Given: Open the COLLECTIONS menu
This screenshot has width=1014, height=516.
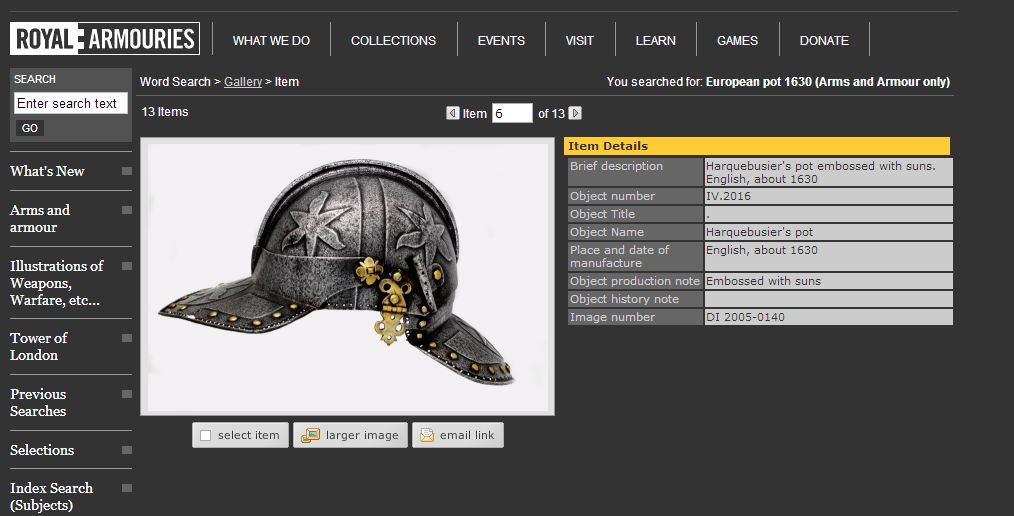Looking at the screenshot, I should click(x=393, y=41).
